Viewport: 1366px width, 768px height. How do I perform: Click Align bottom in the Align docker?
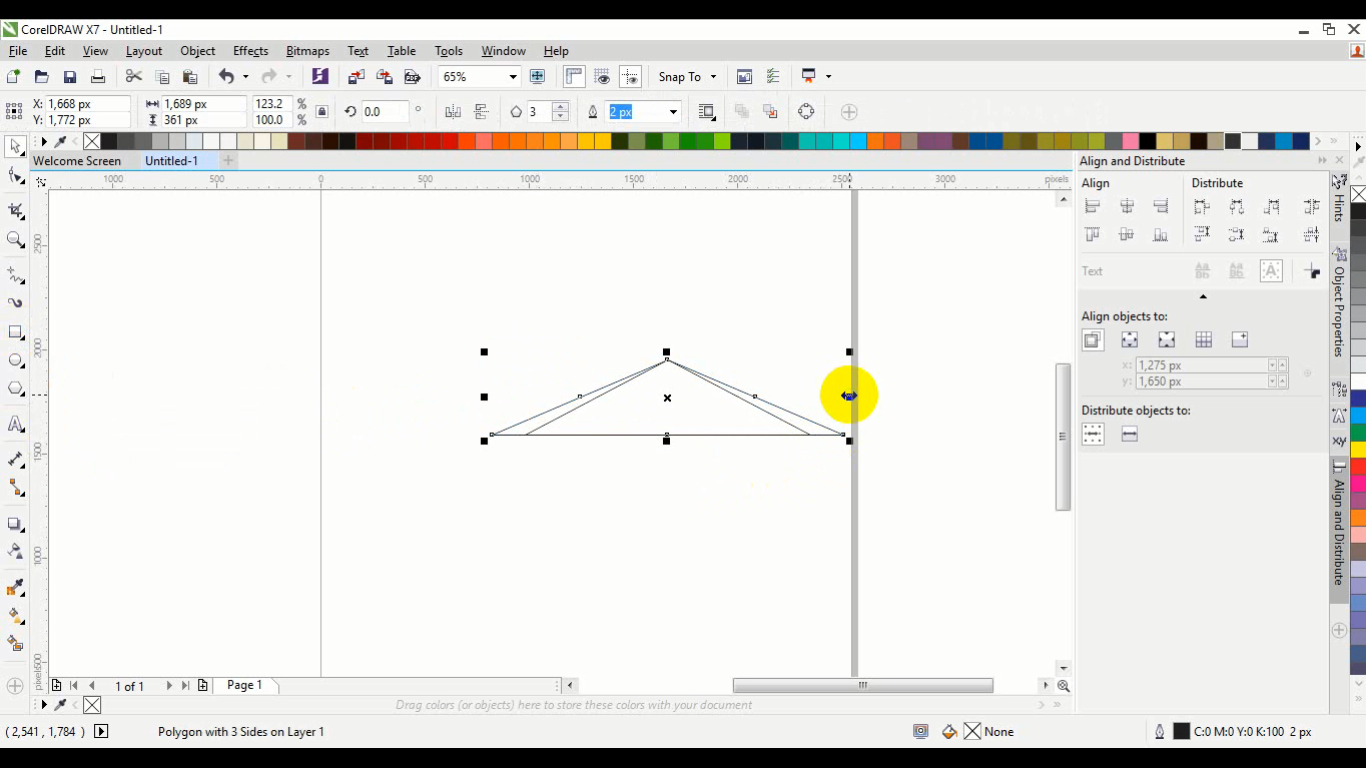point(1161,235)
